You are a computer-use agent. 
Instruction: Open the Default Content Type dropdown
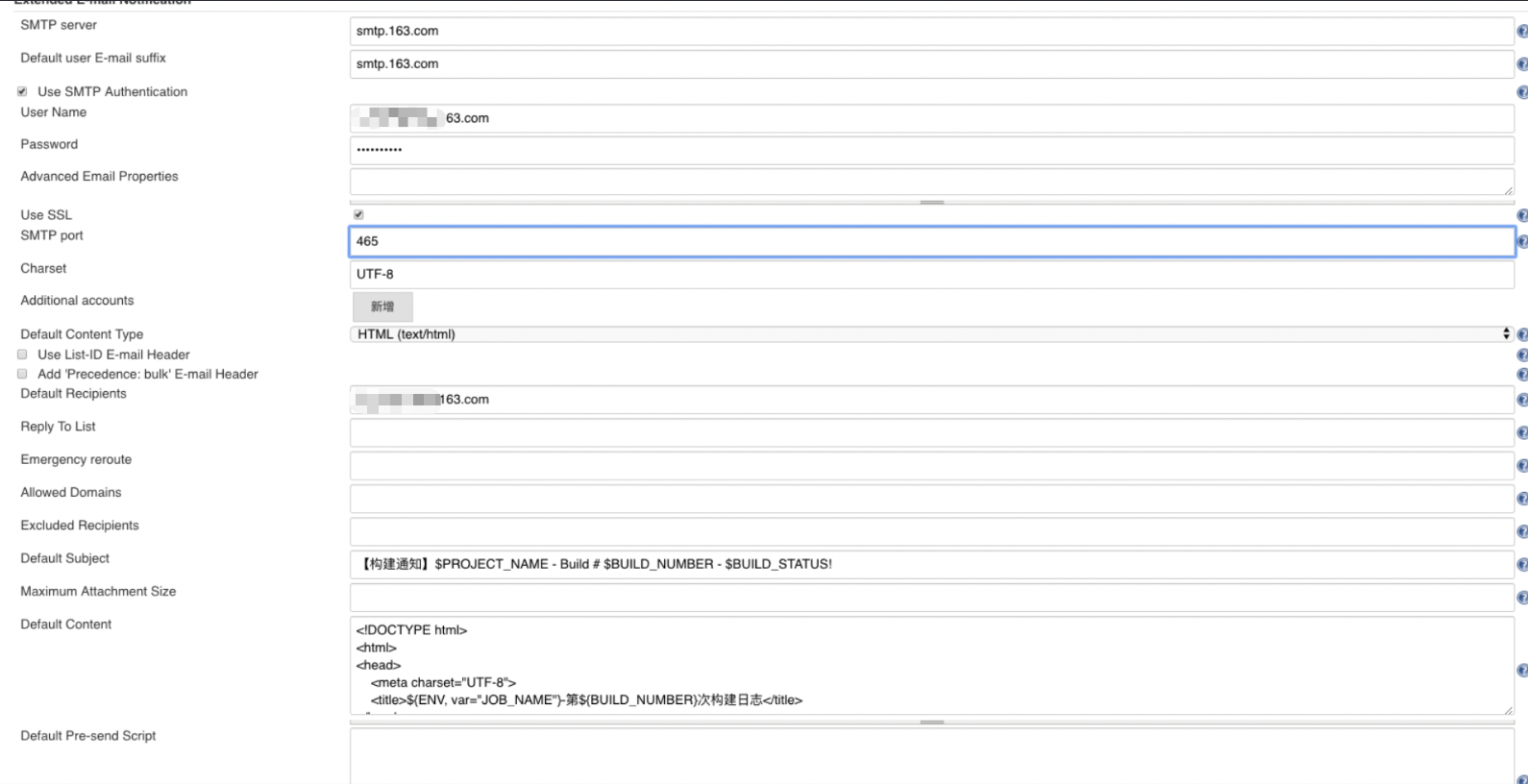tap(930, 334)
